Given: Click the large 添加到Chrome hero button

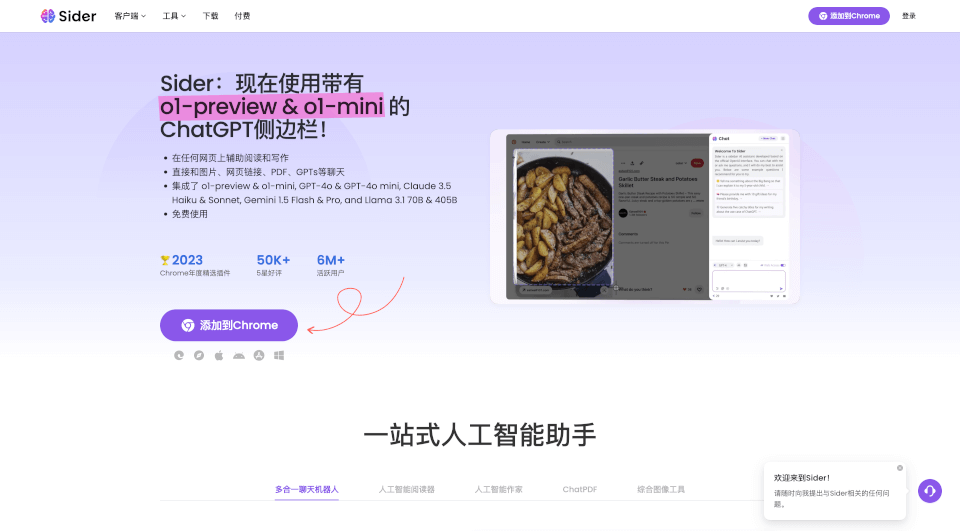Looking at the screenshot, I should click(x=229, y=325).
